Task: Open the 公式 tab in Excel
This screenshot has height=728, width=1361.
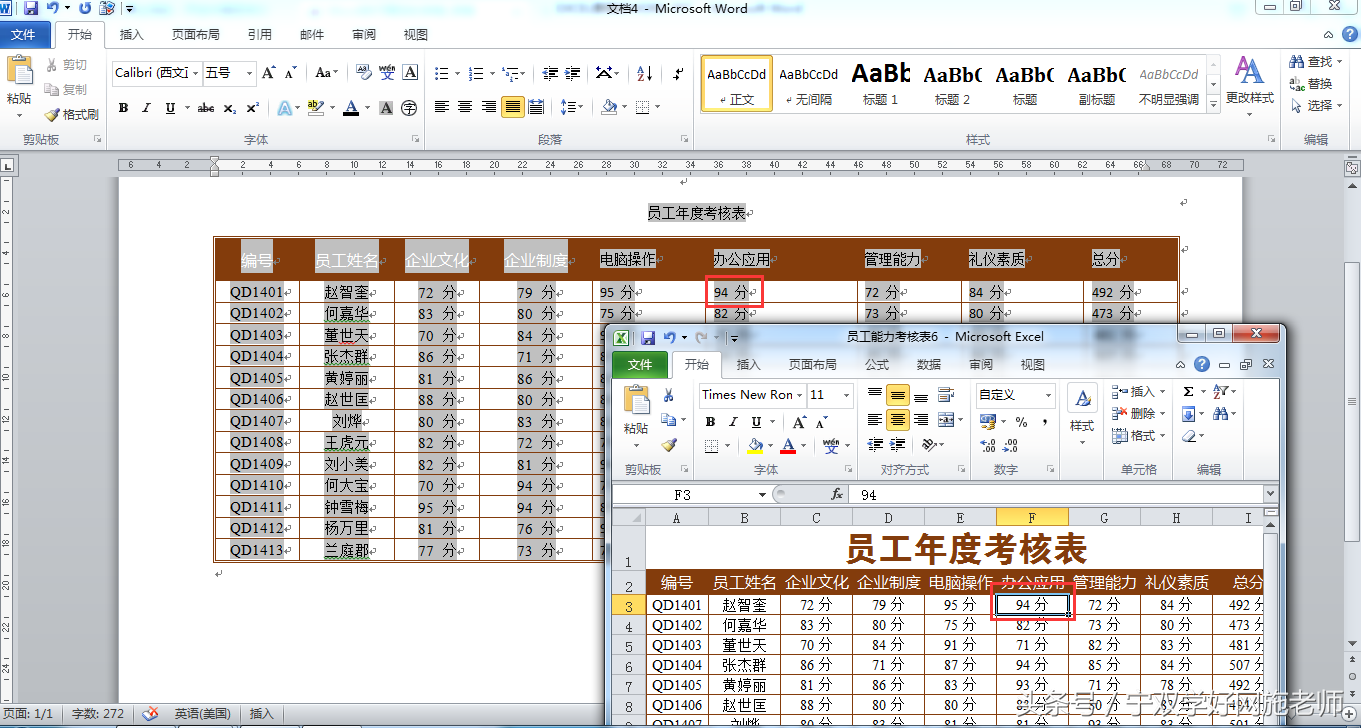Action: coord(877,364)
